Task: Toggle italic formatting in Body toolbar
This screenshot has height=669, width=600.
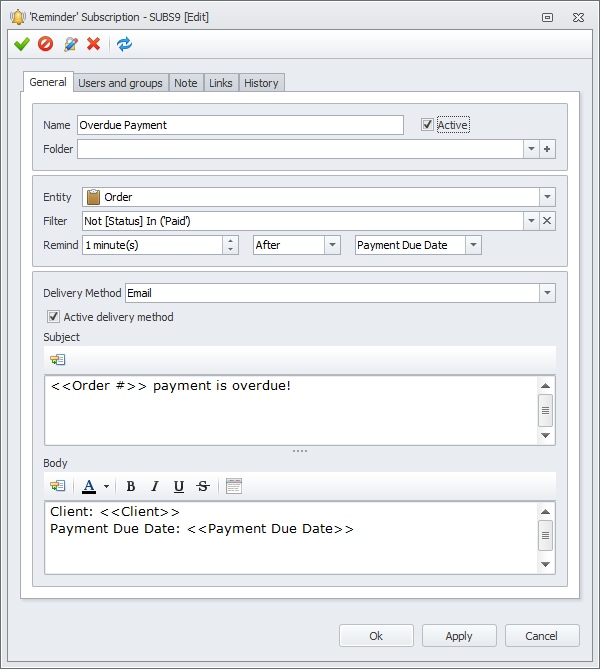Action: [155, 486]
